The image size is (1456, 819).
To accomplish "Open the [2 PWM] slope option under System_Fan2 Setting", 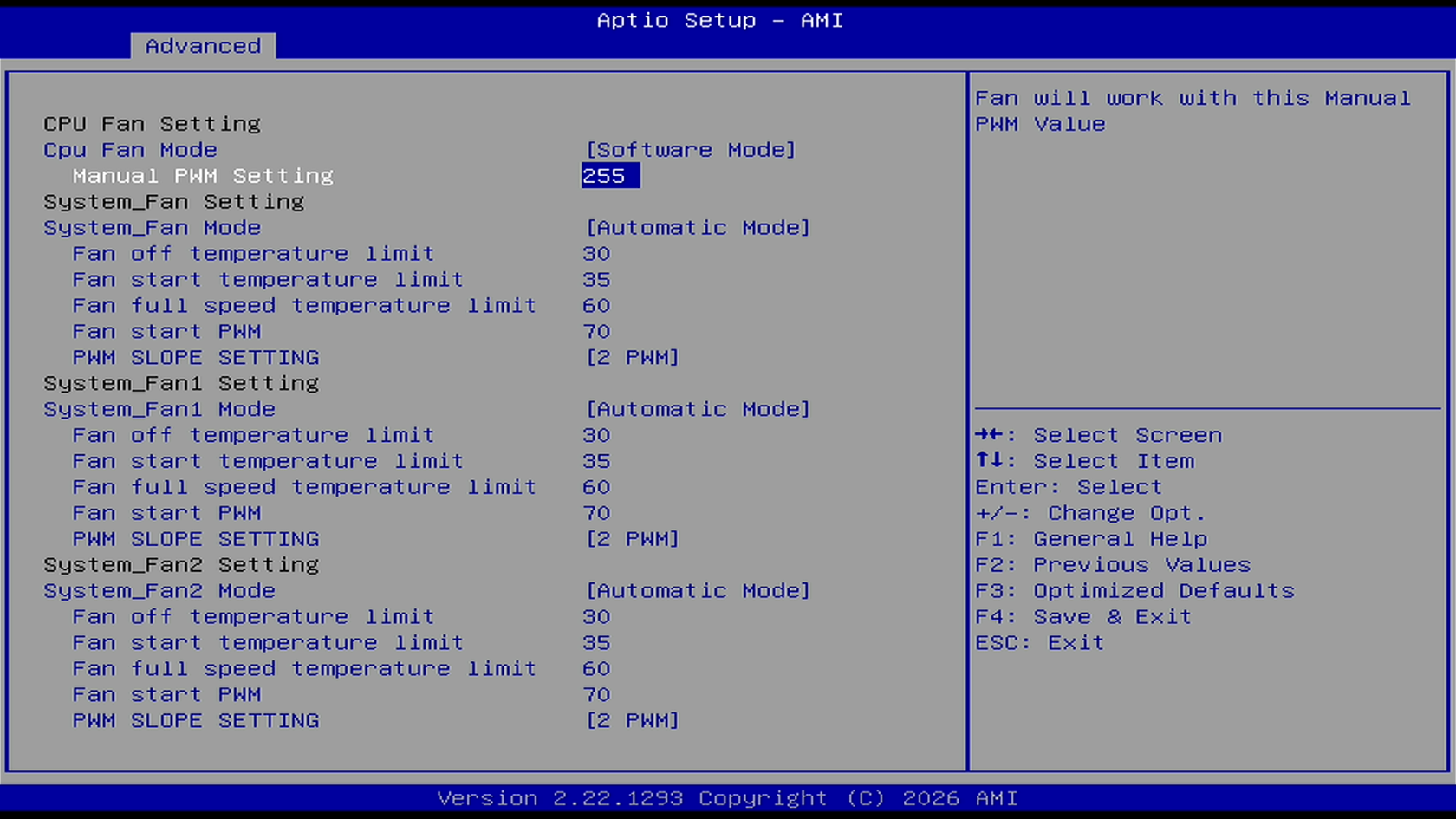I will pyautogui.click(x=633, y=721).
